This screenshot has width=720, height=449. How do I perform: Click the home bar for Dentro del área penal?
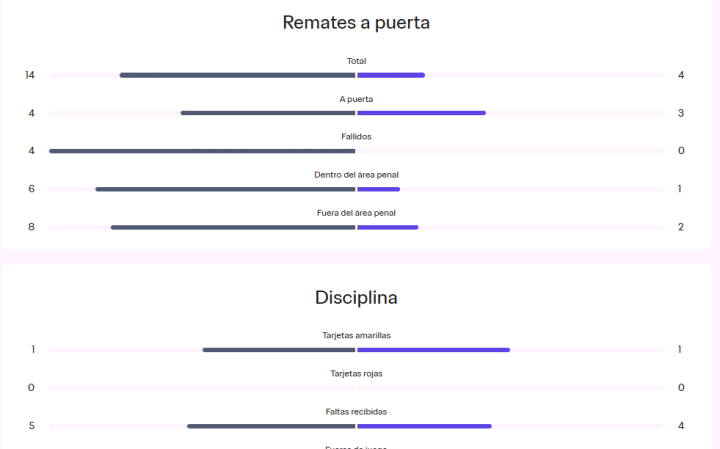(225, 189)
